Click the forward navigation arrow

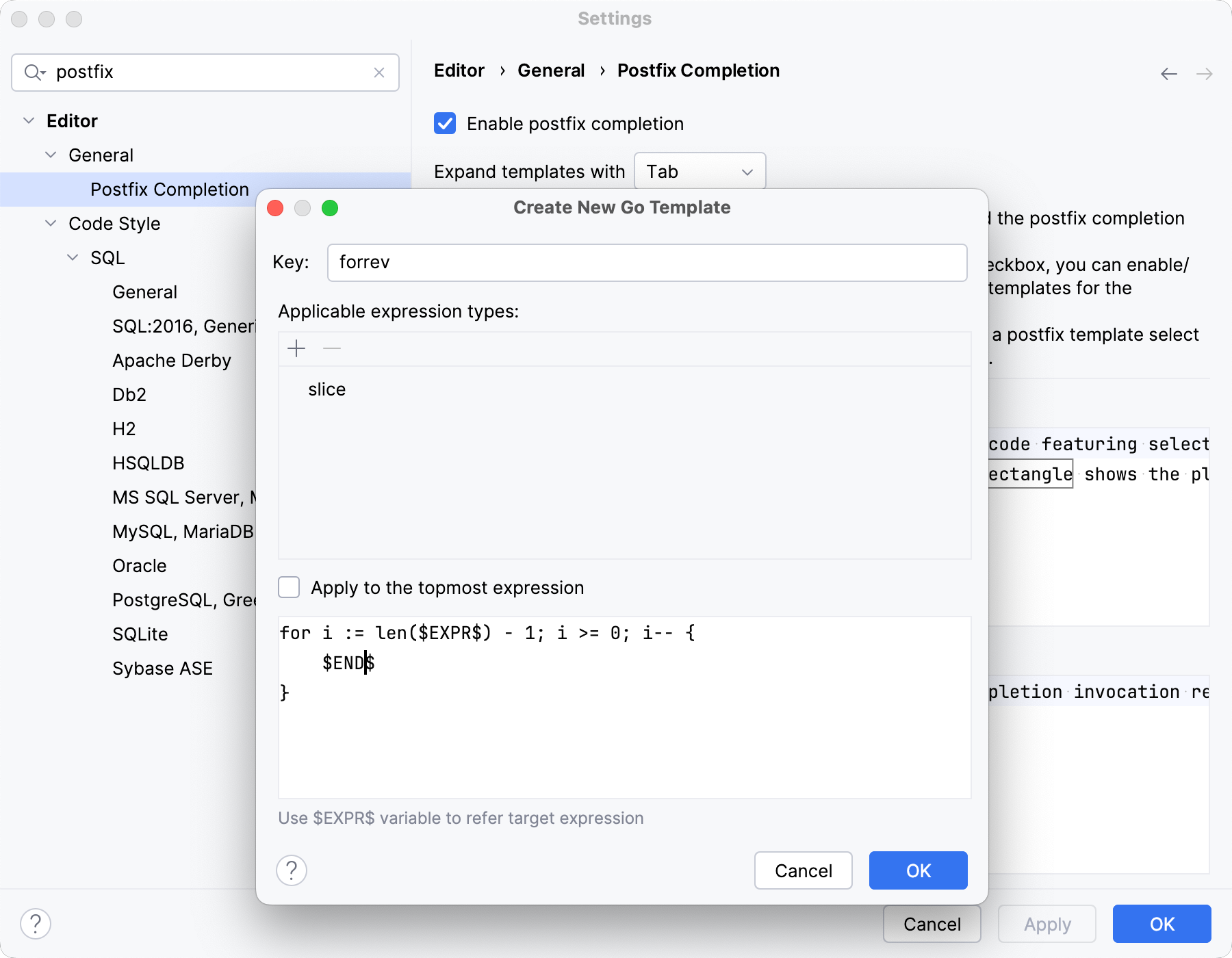click(x=1205, y=73)
